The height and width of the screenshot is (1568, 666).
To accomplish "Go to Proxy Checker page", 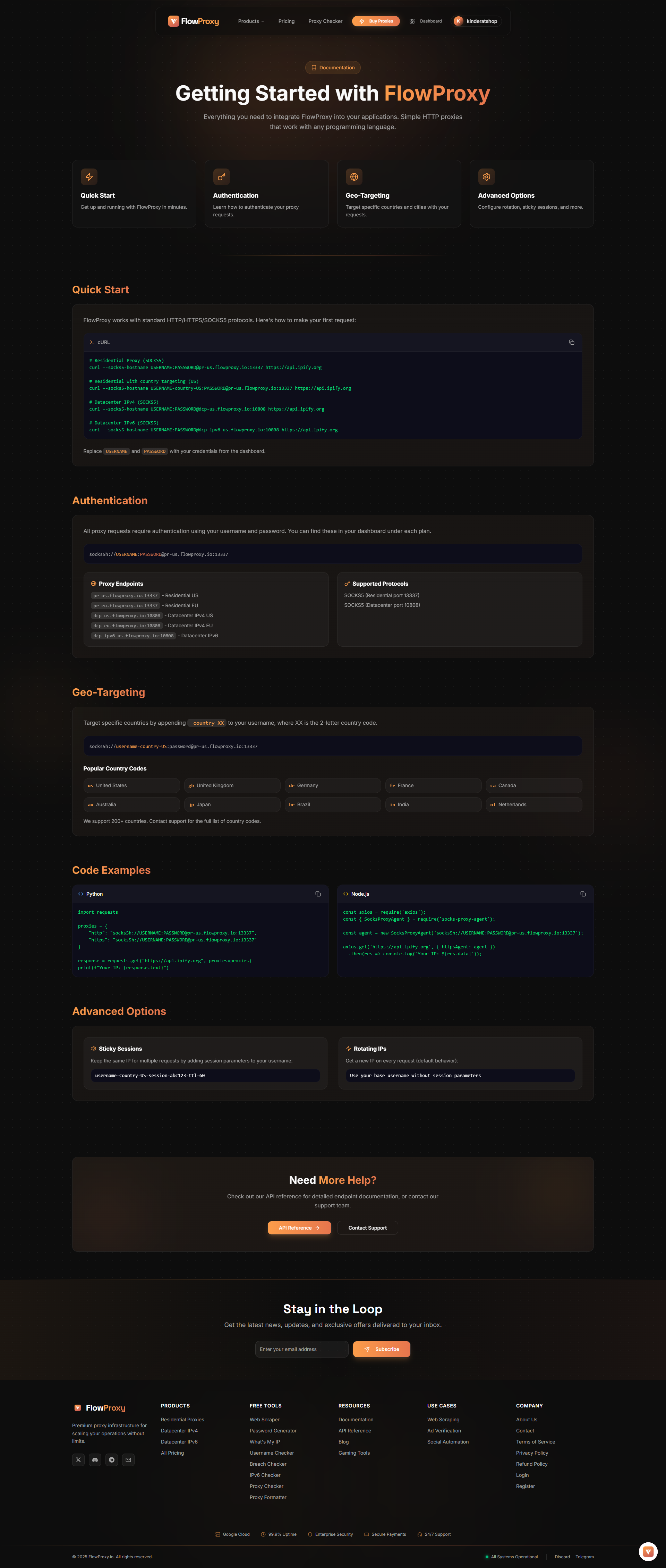I will click(325, 21).
